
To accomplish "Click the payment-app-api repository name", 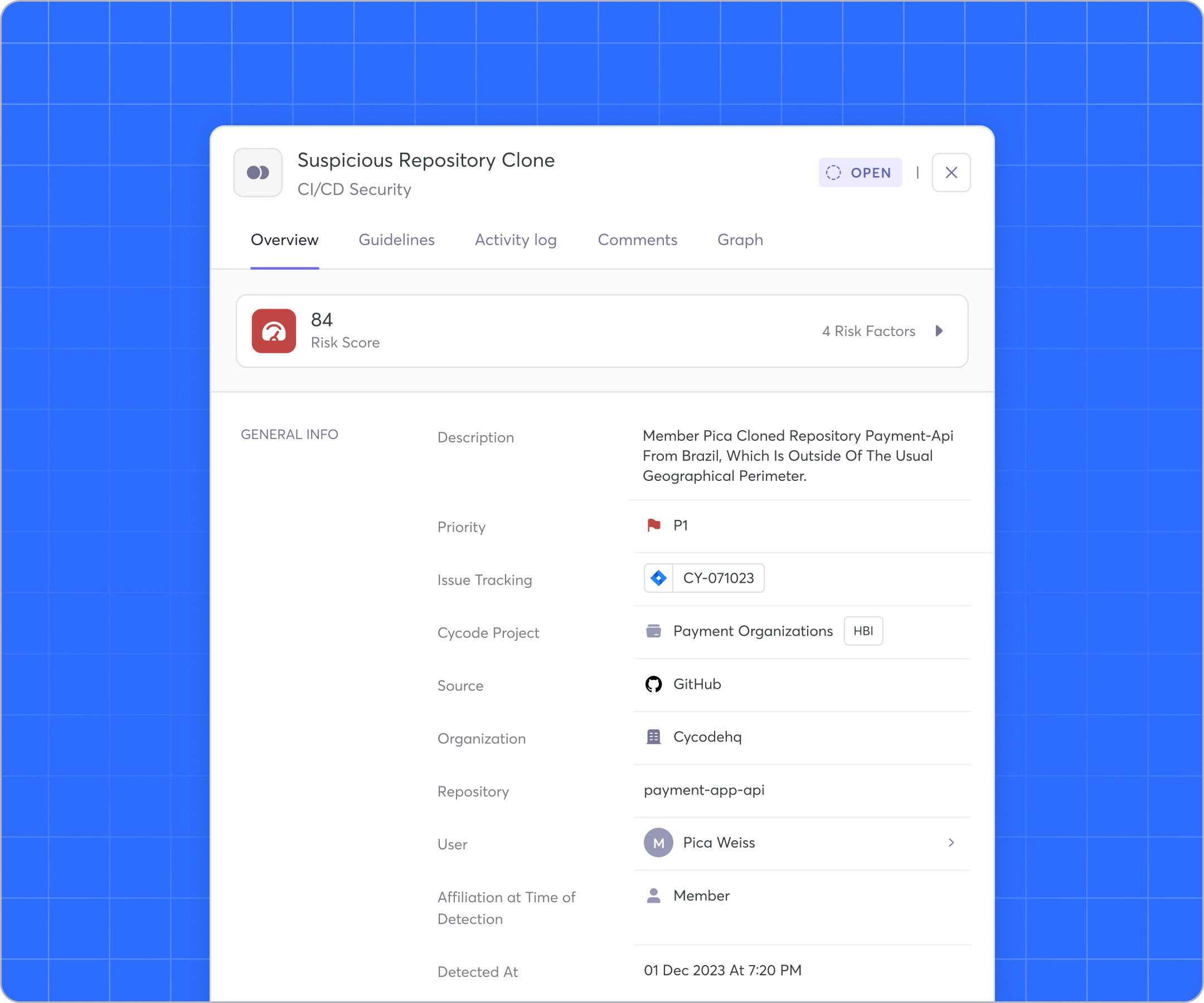I will pyautogui.click(x=704, y=790).
